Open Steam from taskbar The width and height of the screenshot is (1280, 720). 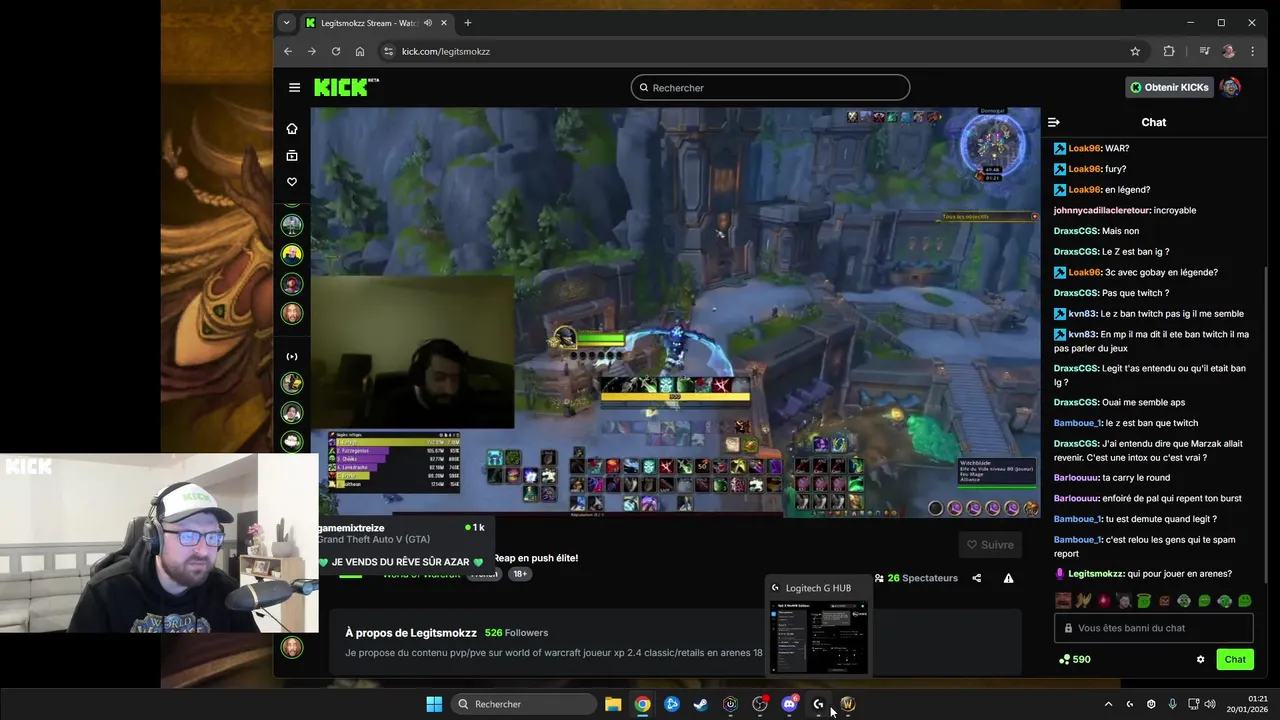[x=701, y=704]
